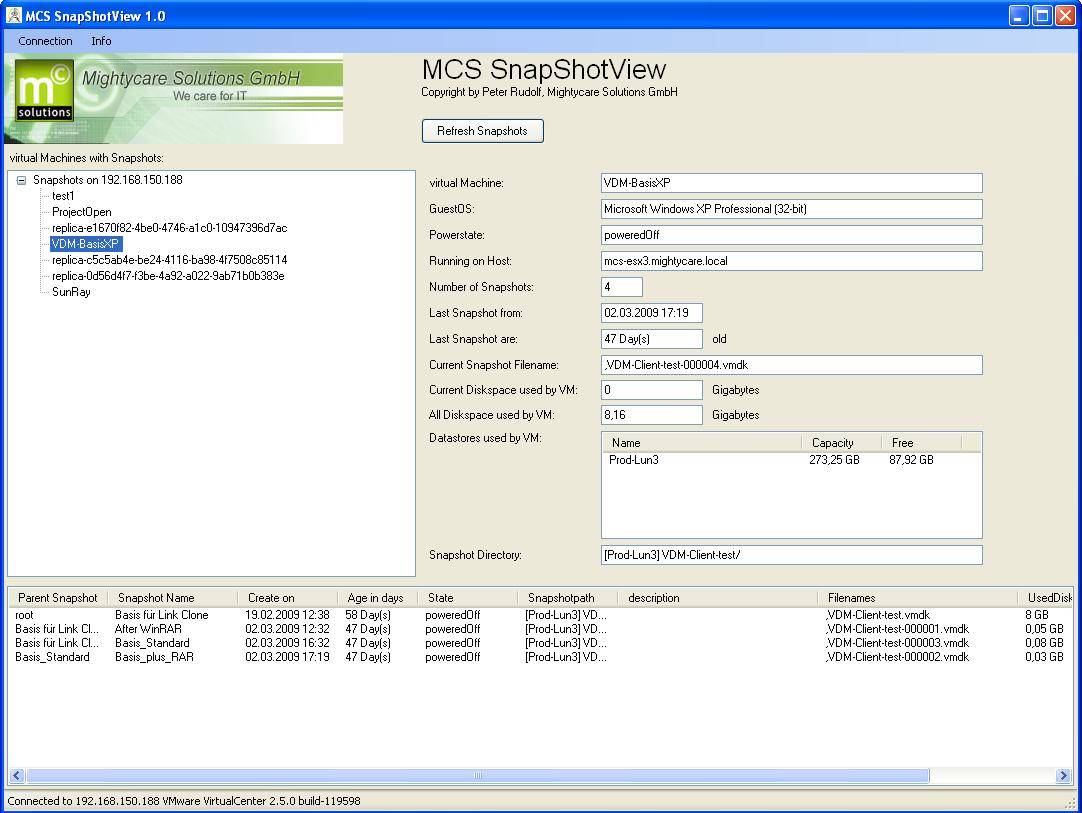Click the Current Snapshot Filename field

click(x=791, y=365)
